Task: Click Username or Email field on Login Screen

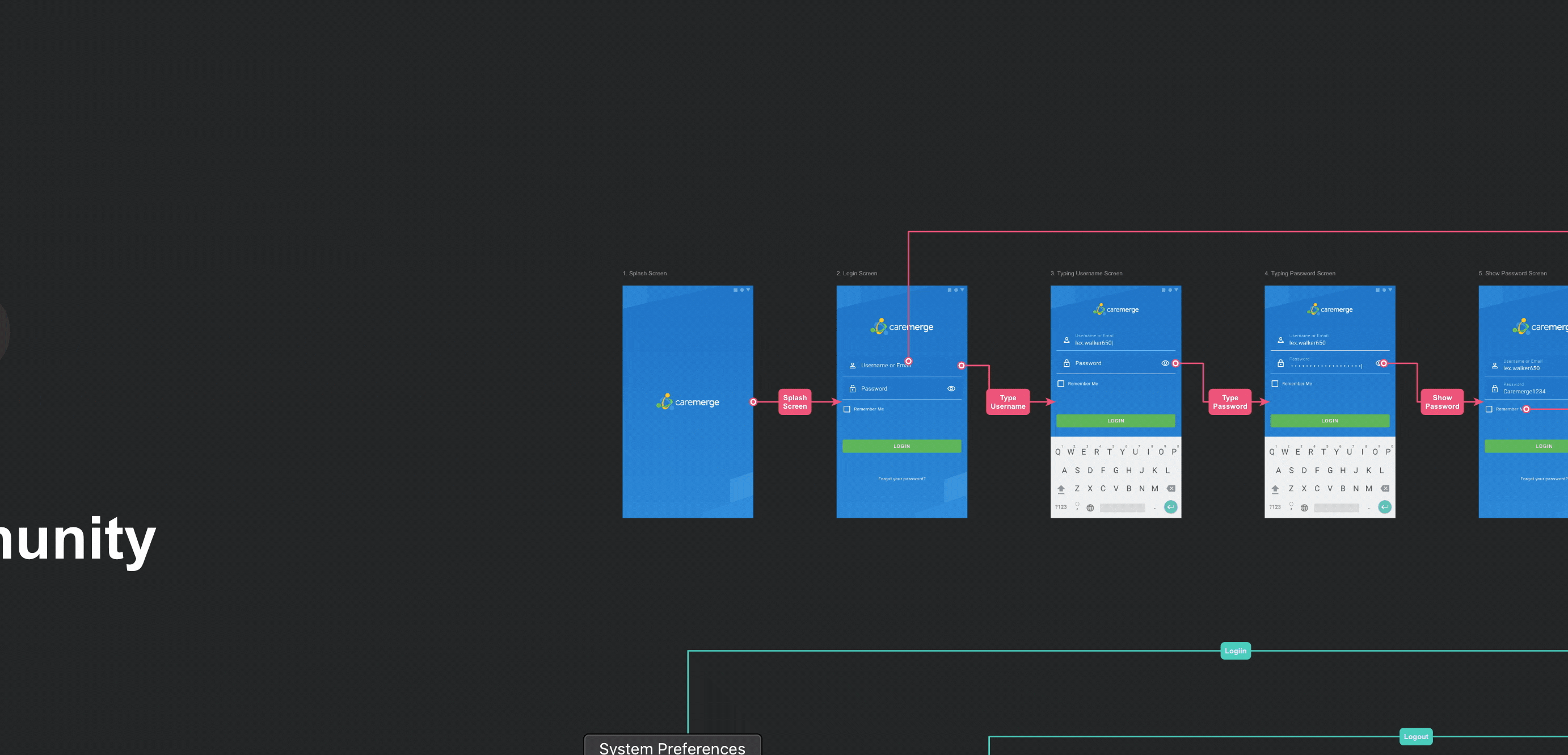Action: point(901,366)
